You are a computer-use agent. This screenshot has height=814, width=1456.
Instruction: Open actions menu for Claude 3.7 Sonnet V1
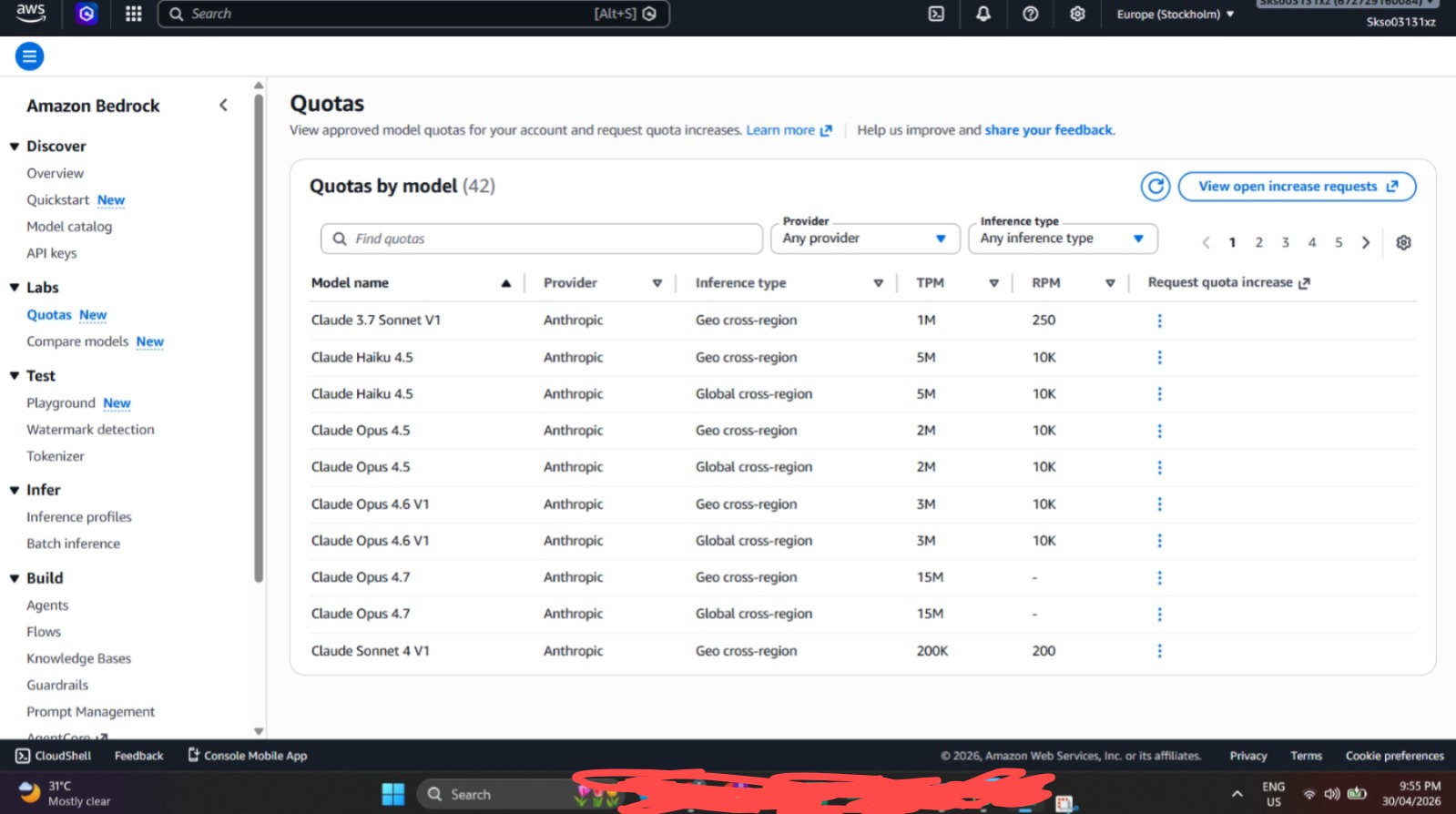tap(1159, 321)
